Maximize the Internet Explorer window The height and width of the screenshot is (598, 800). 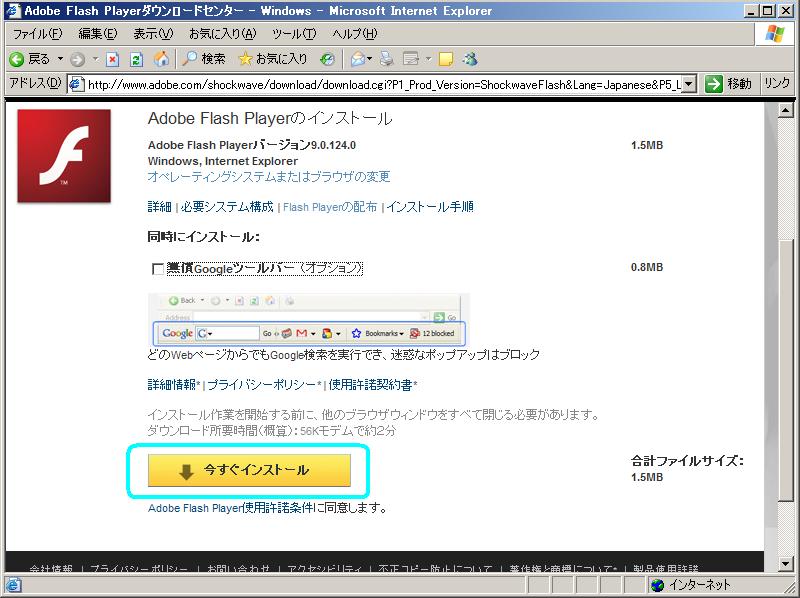(767, 11)
